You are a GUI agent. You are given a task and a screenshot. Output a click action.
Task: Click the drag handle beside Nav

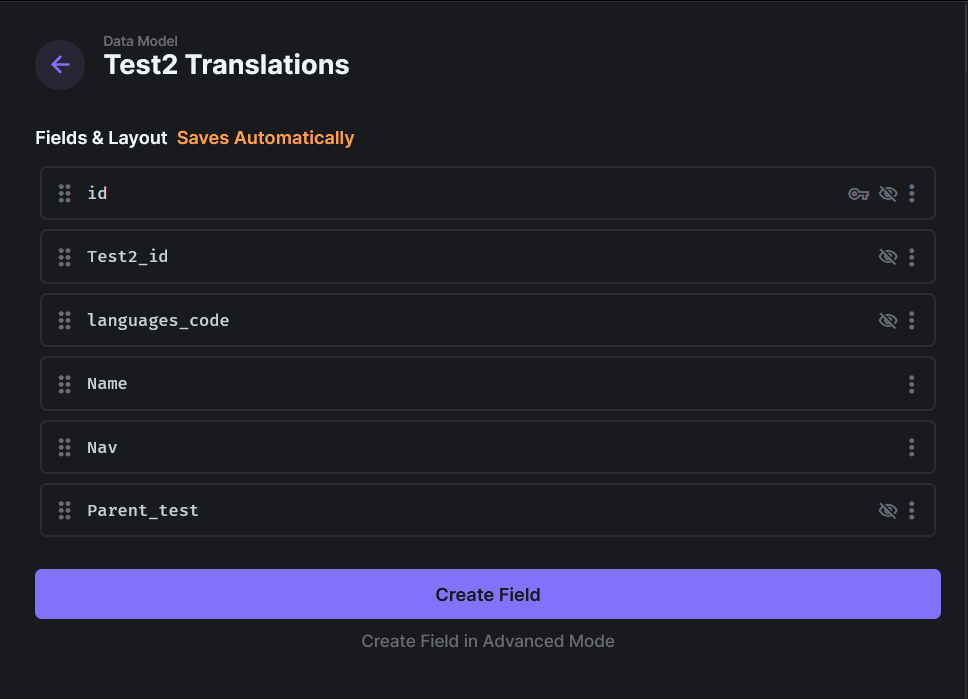tap(64, 447)
